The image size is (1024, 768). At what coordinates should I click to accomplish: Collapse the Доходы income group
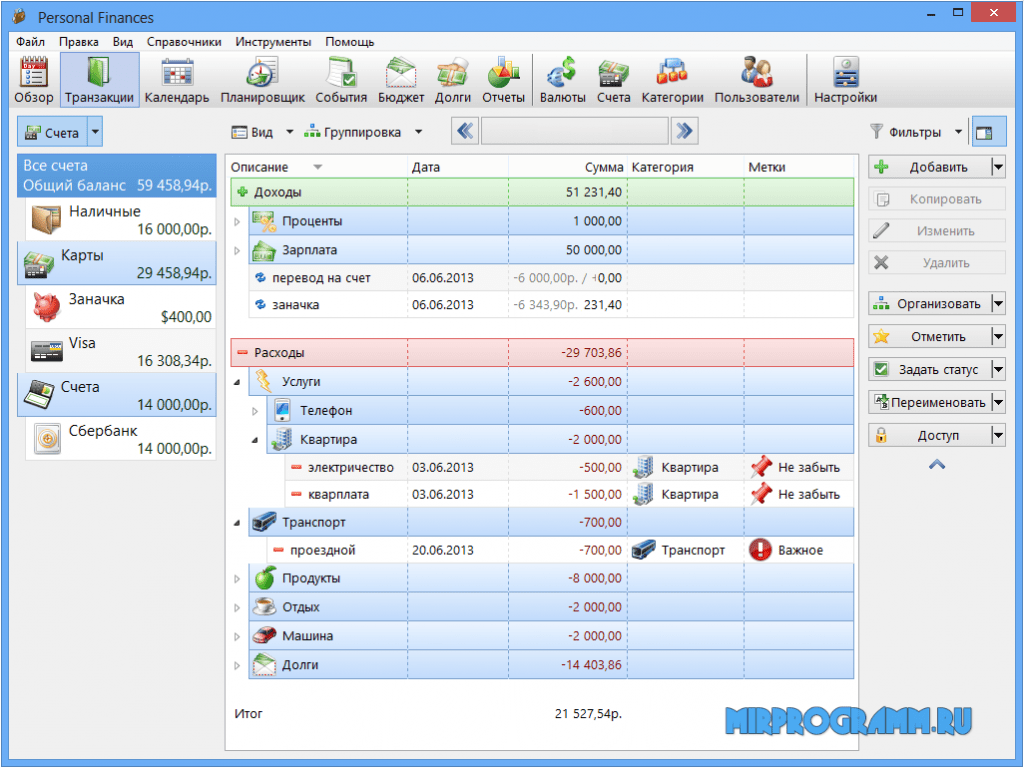(242, 192)
